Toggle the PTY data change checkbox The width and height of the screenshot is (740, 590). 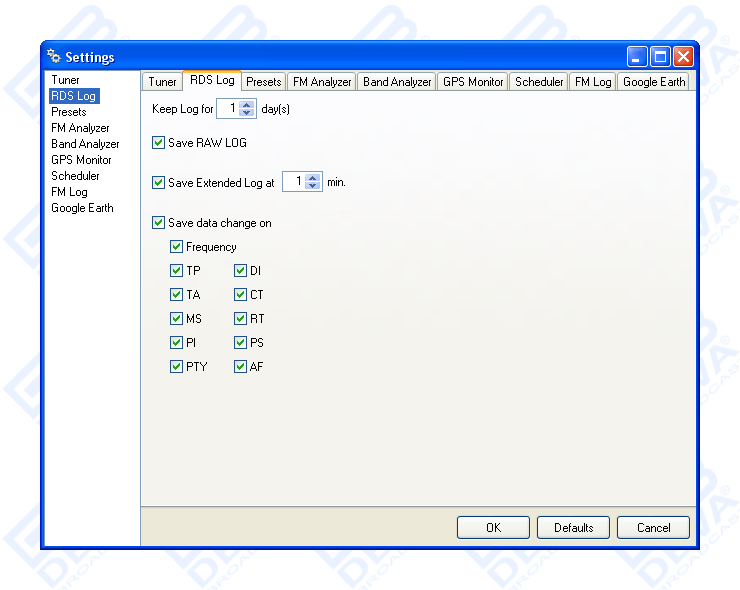[176, 367]
